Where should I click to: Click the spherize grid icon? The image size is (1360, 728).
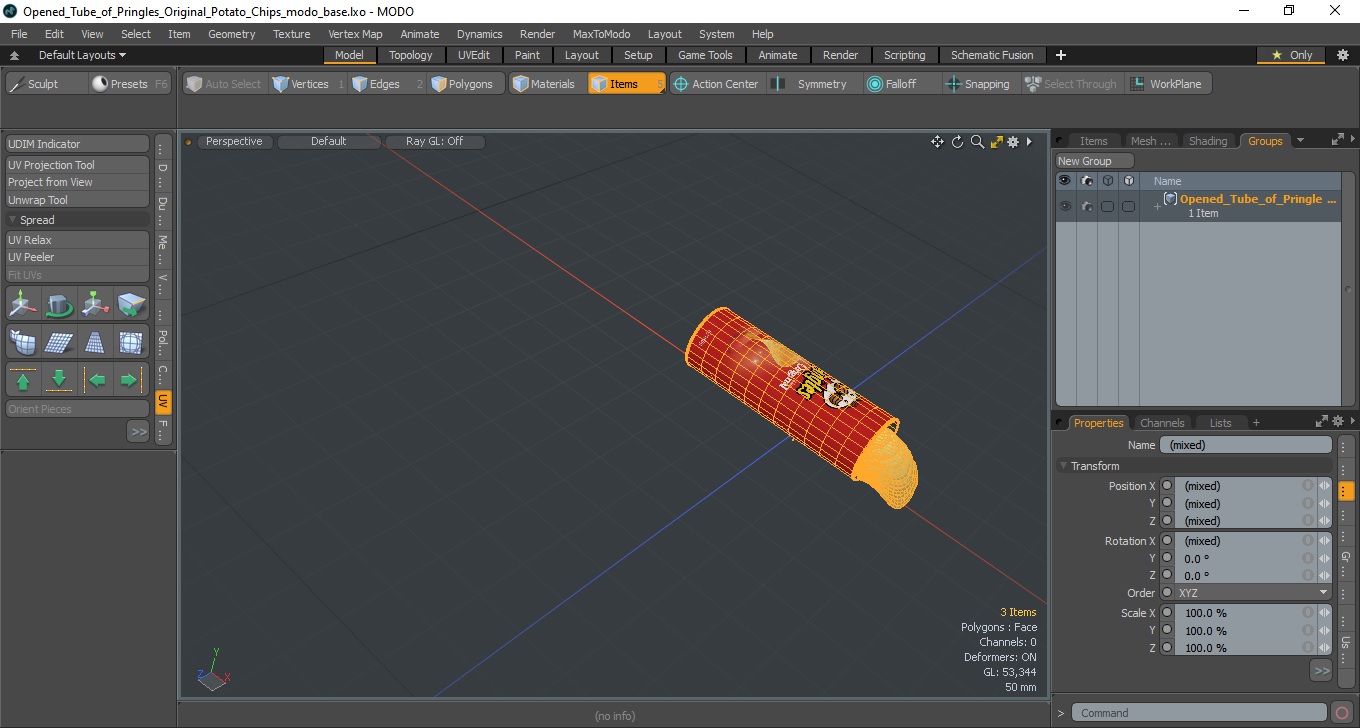point(131,342)
